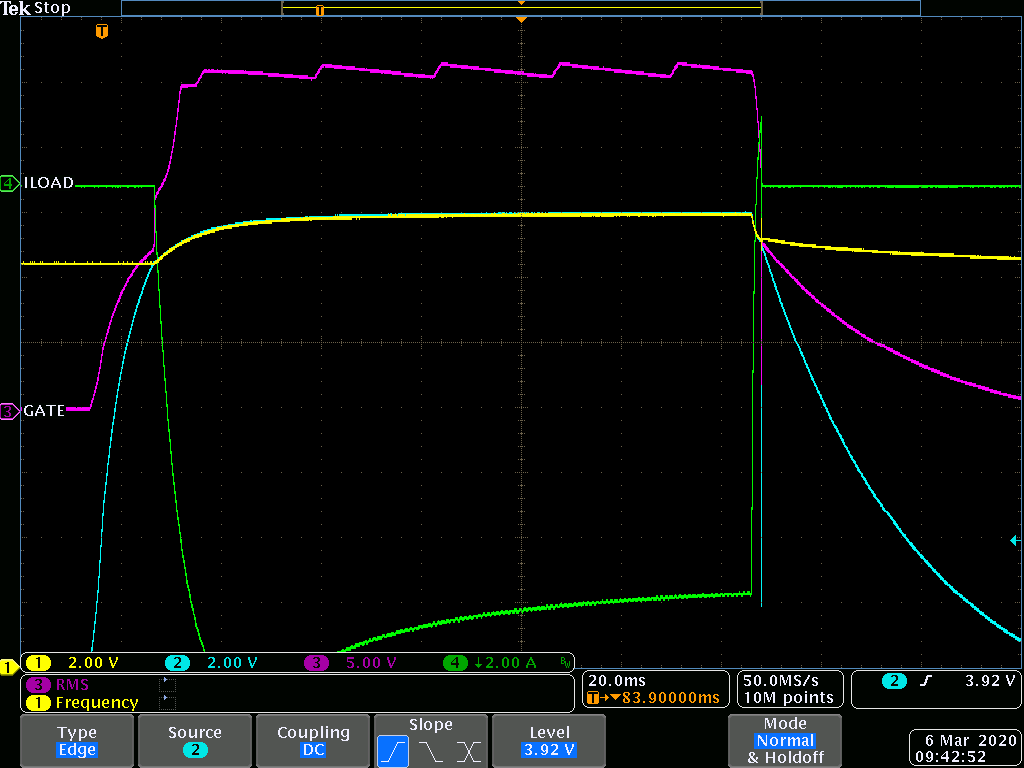The image size is (1024, 768).
Task: Select the falling edge slope icon
Action: tap(431, 752)
